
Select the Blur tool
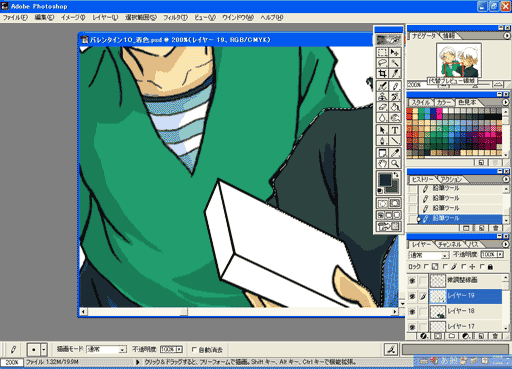(382, 117)
